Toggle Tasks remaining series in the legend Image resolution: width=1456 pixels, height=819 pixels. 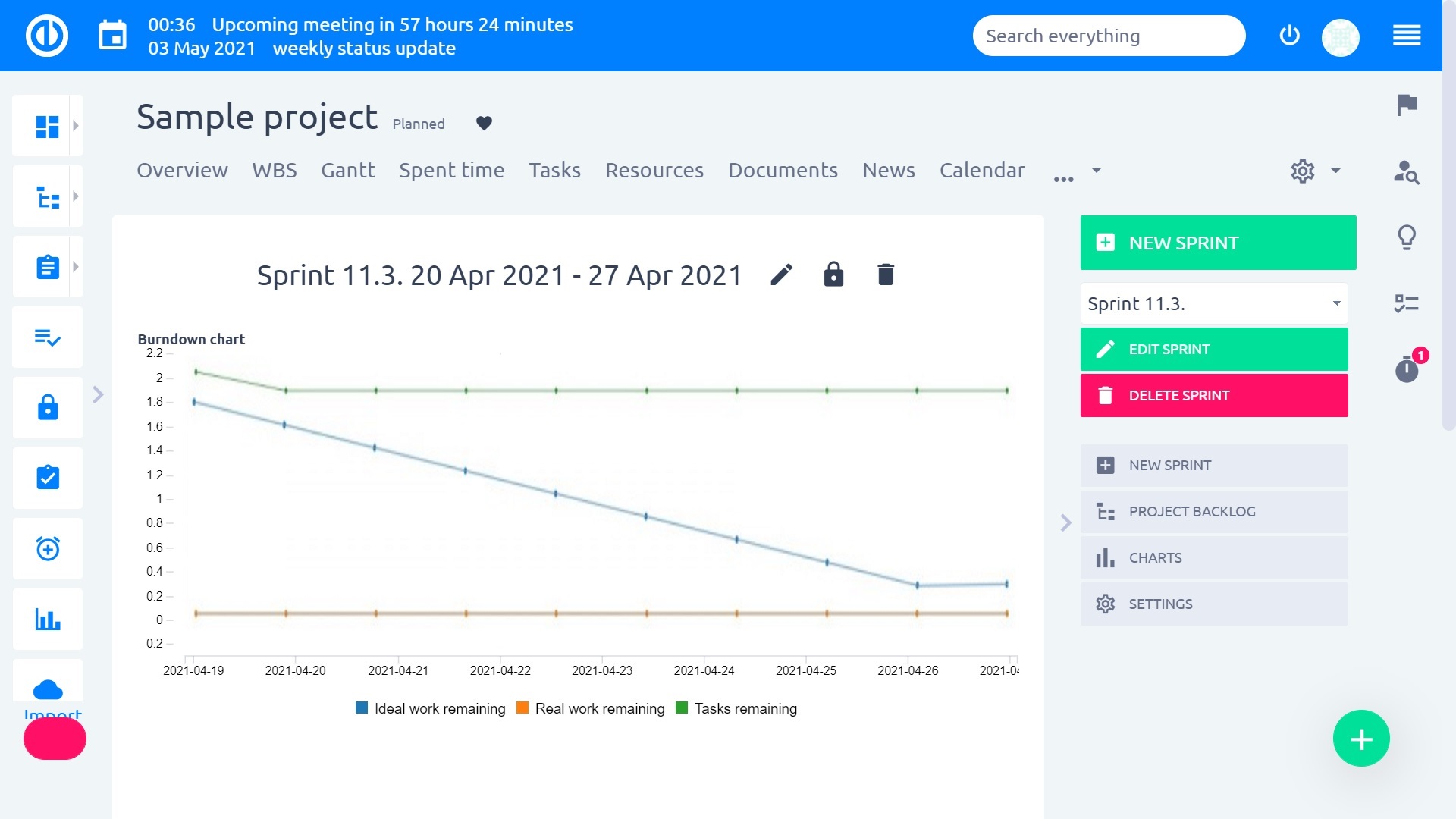pos(736,708)
